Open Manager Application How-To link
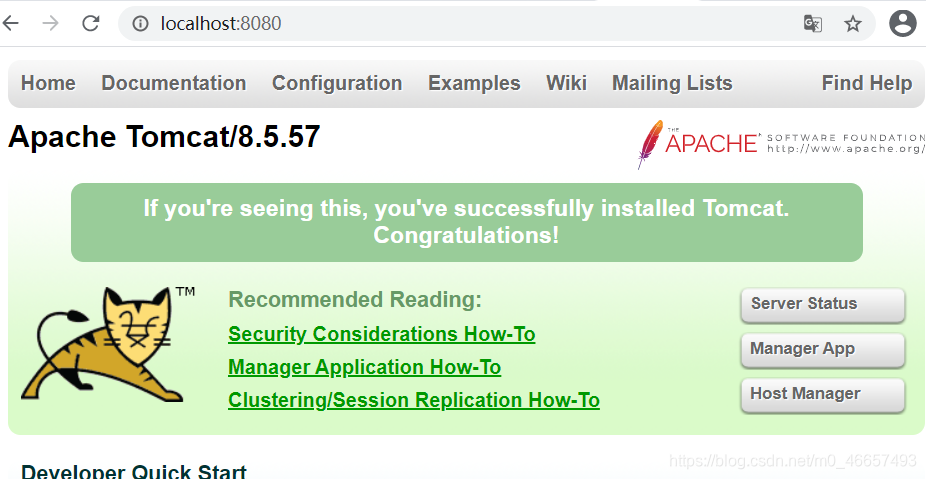The width and height of the screenshot is (926, 479). (x=364, y=367)
